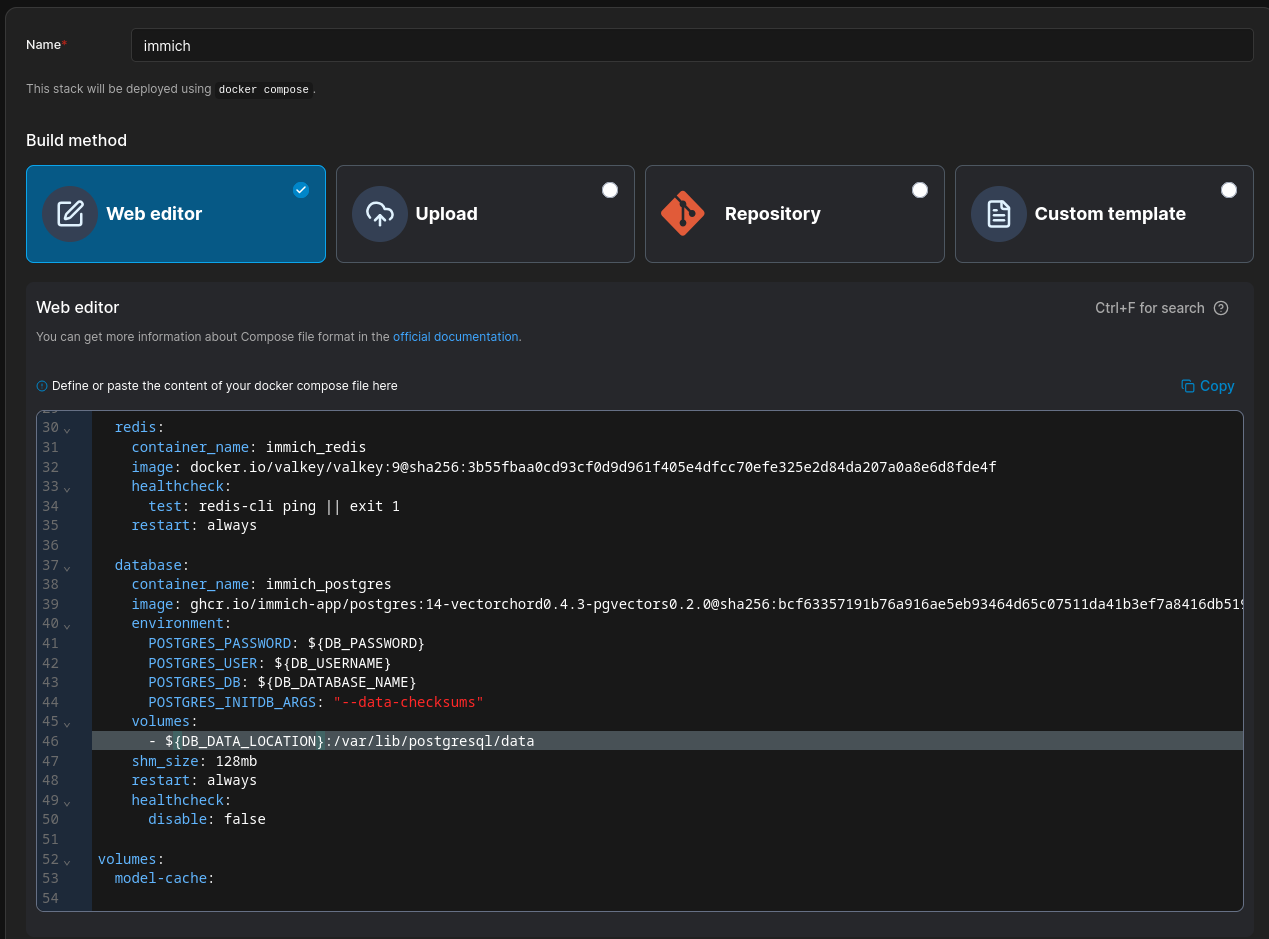1269x939 pixels.
Task: Click the 'immich_redis' container name text
Action: click(316, 447)
